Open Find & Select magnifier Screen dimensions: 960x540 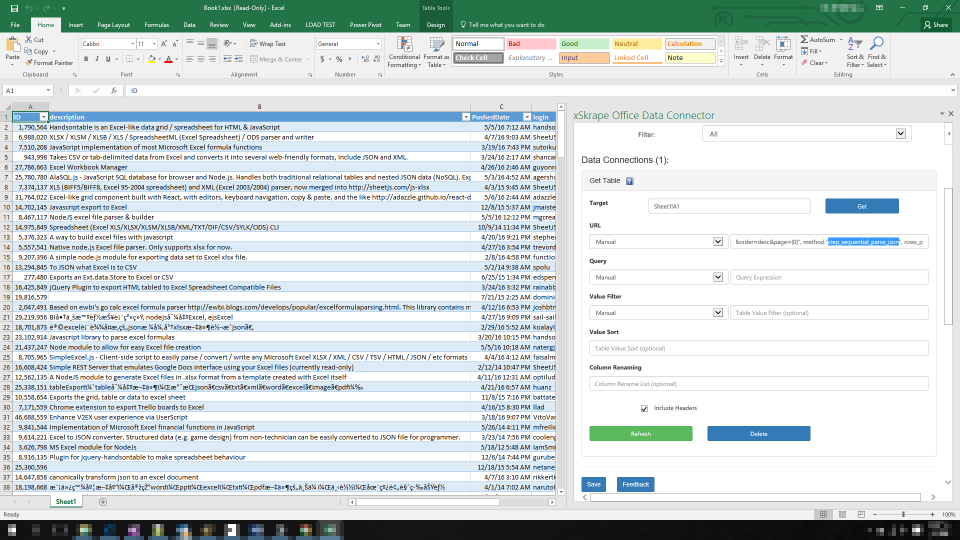[x=876, y=52]
